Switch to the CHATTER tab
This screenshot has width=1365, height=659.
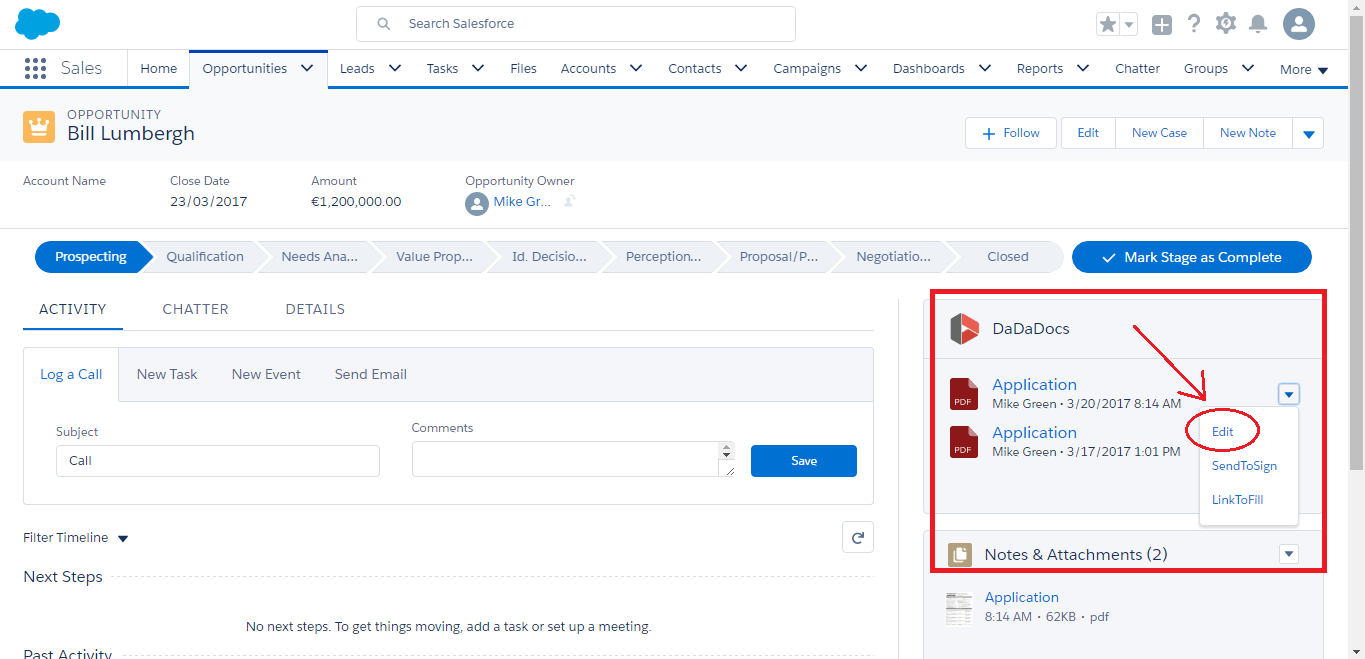195,309
